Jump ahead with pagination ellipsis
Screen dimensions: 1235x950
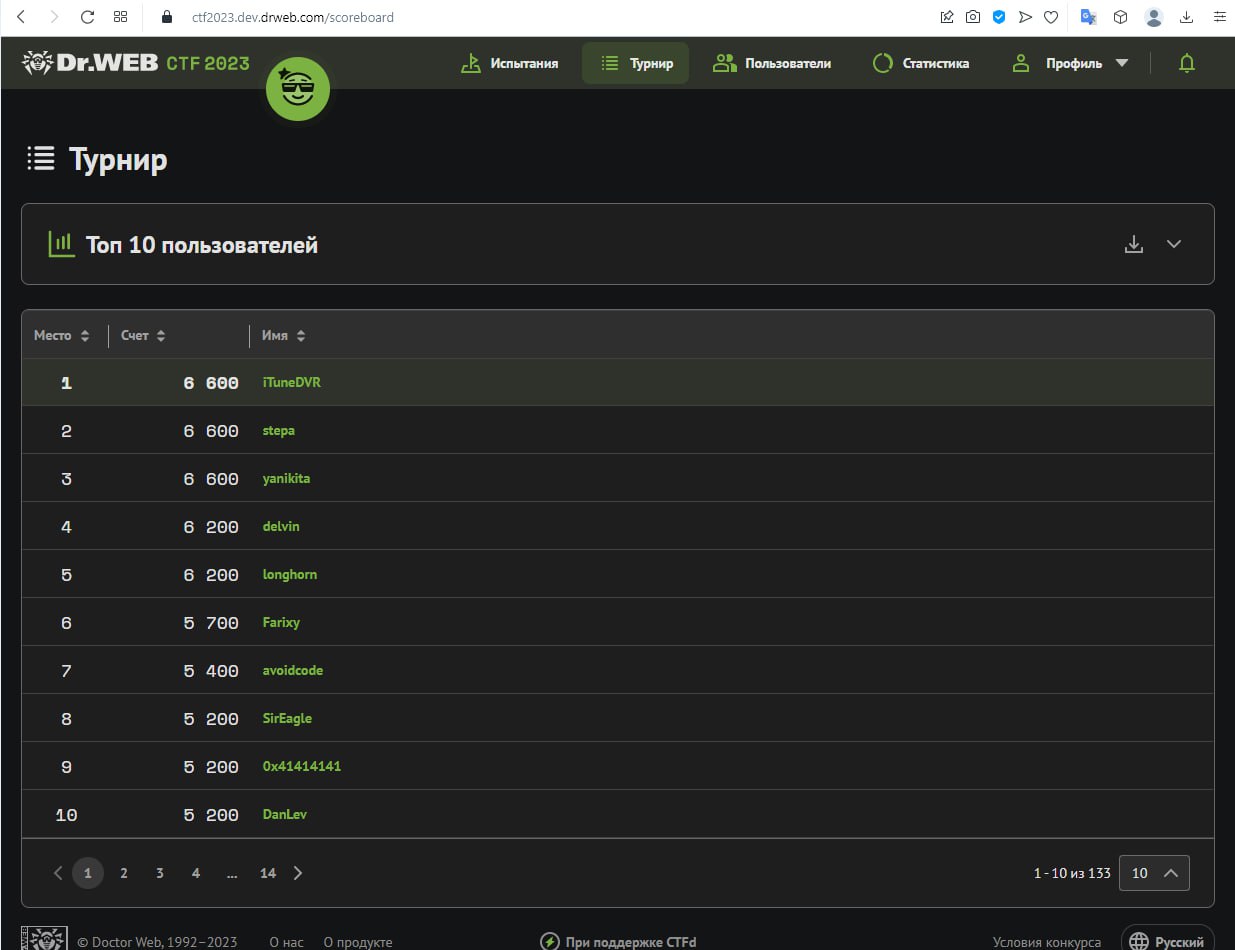pos(232,873)
